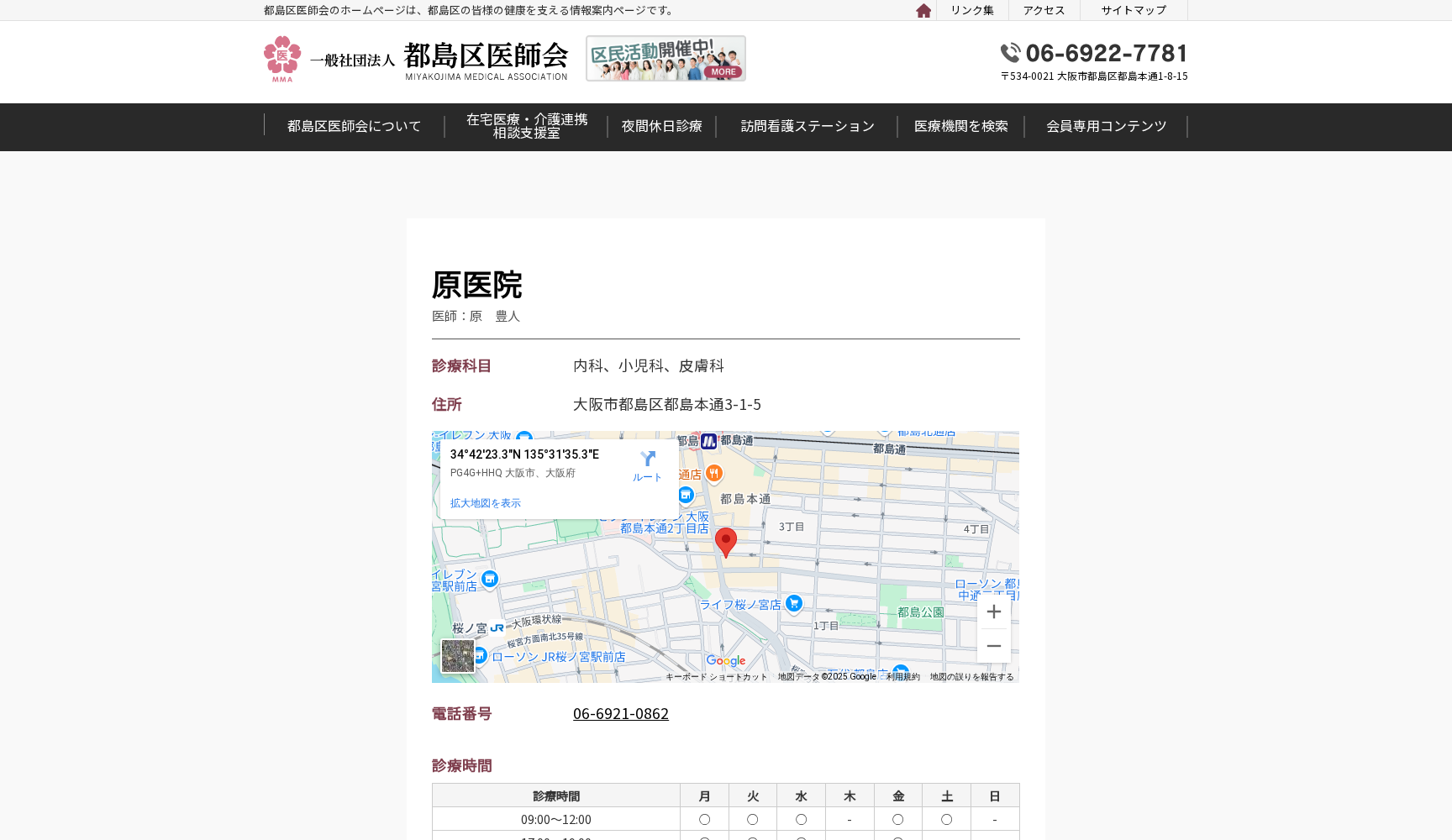Viewport: 1452px width, 840px height.
Task: Click the red location pin on map
Action: (726, 541)
